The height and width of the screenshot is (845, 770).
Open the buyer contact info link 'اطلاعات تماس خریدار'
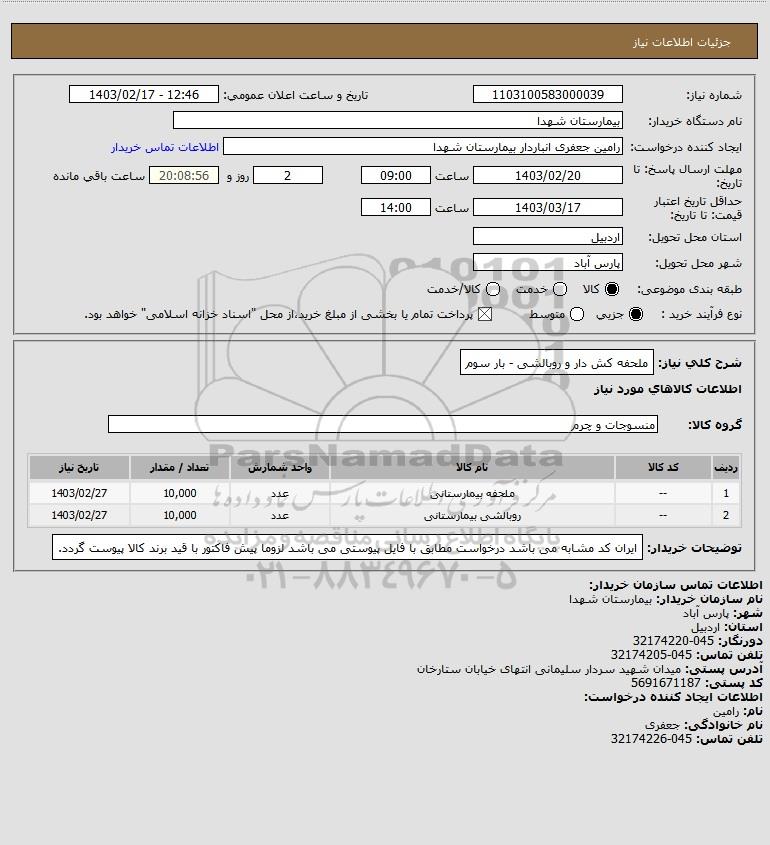tap(165, 147)
